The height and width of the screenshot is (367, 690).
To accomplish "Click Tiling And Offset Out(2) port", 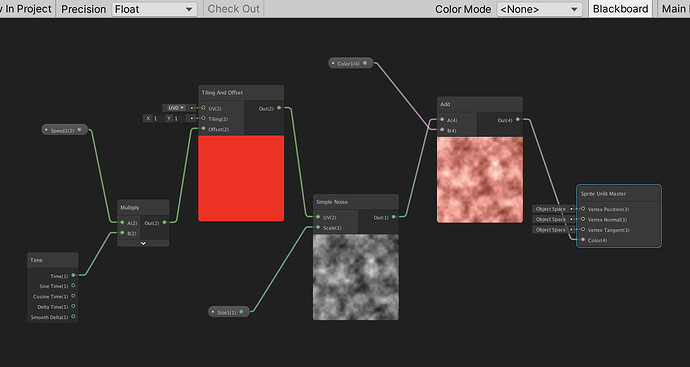I will 279,108.
